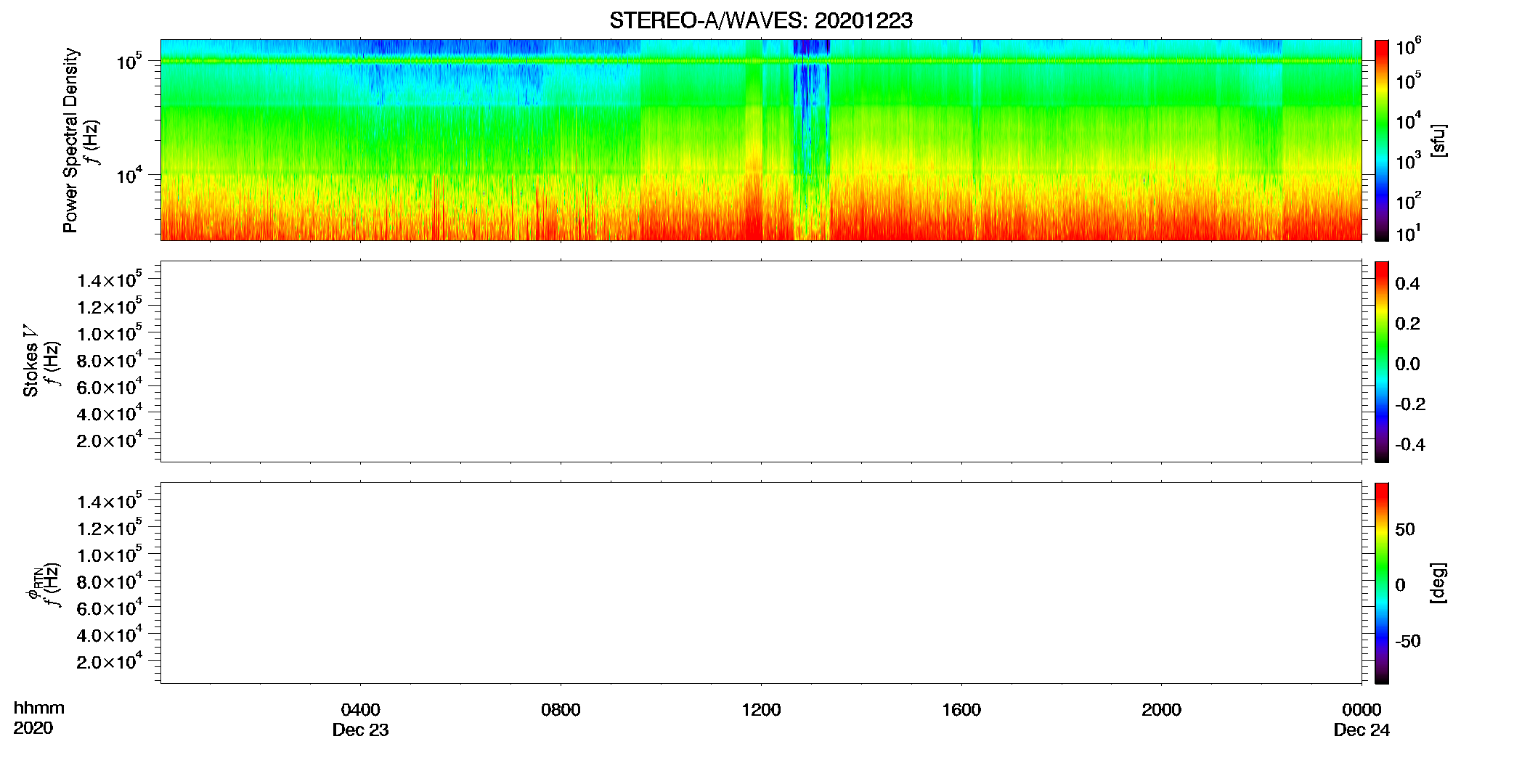Click the Stokes V axis label
Image resolution: width=1522 pixels, height=784 pixels.
pos(30,361)
